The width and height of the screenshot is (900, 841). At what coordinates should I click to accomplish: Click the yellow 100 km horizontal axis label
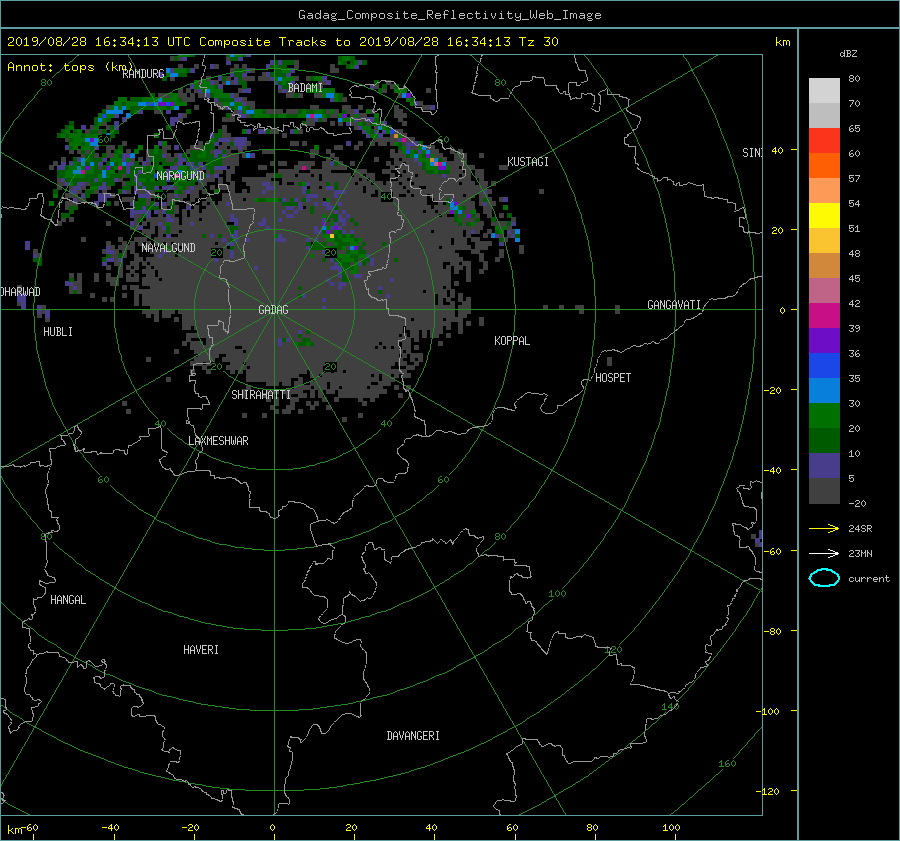pyautogui.click(x=671, y=828)
